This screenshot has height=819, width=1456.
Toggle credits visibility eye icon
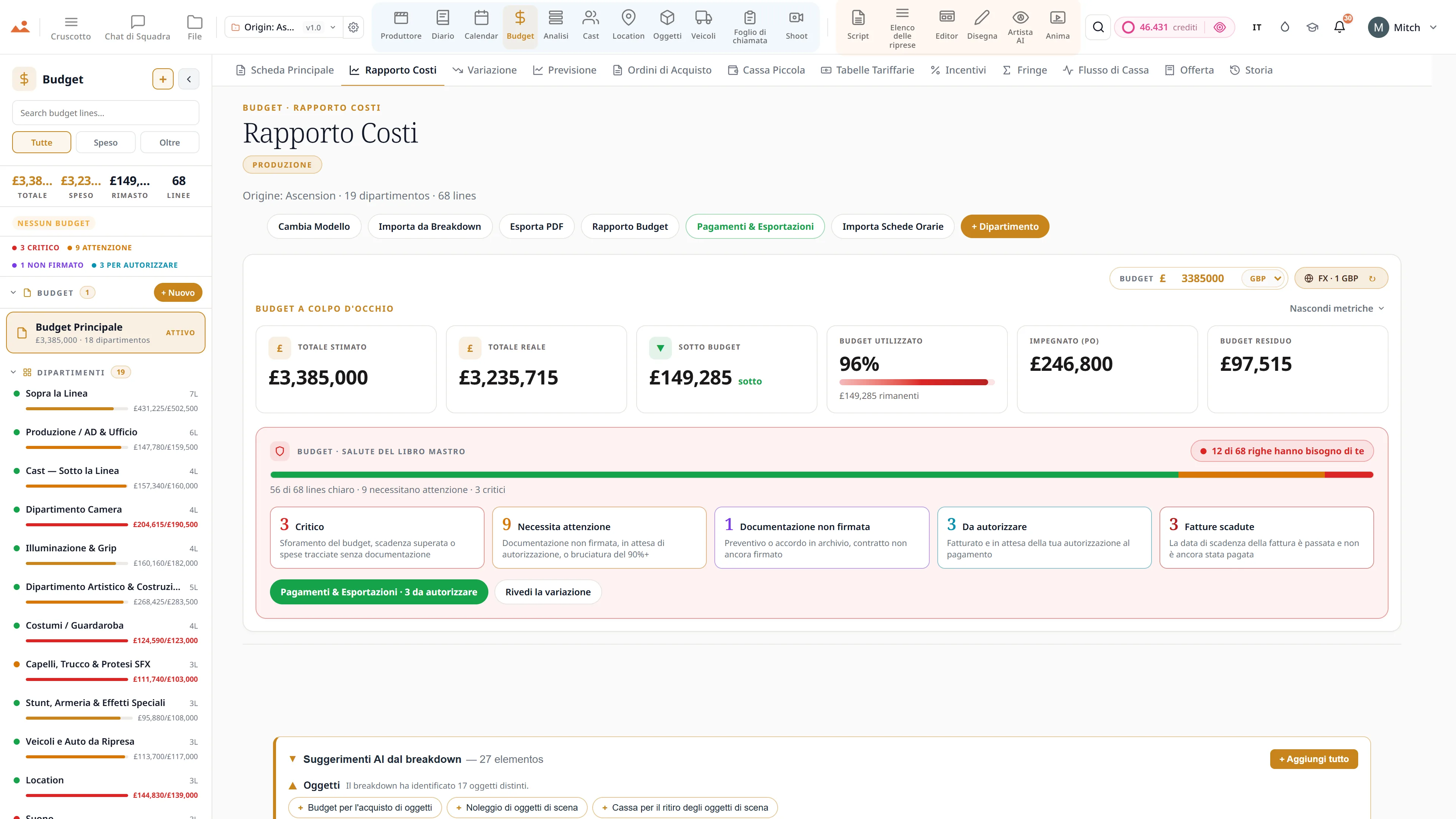pyautogui.click(x=1220, y=27)
